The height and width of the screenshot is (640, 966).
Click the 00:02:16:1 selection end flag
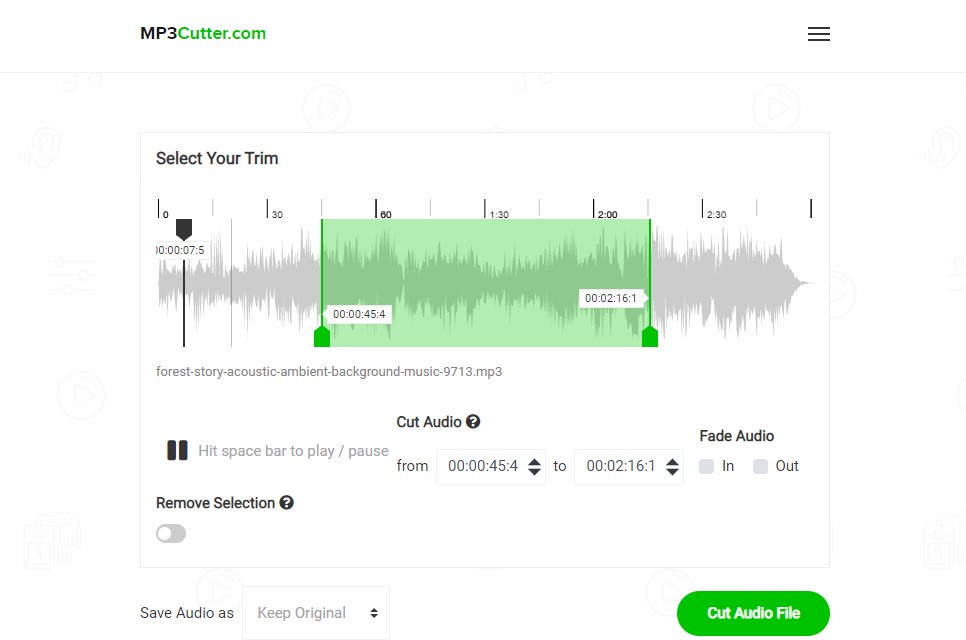tap(612, 297)
